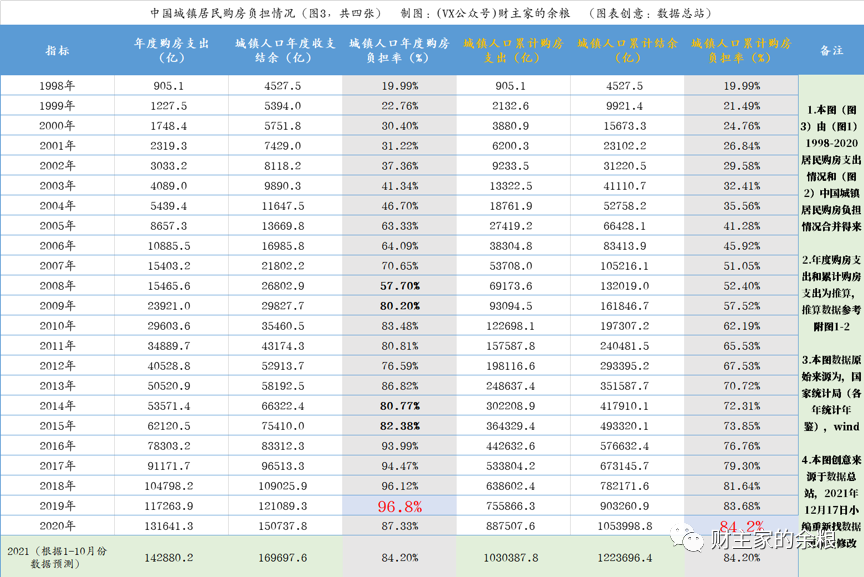Click the 2008年 row label
Image resolution: width=864 pixels, height=577 pixels.
[57, 286]
